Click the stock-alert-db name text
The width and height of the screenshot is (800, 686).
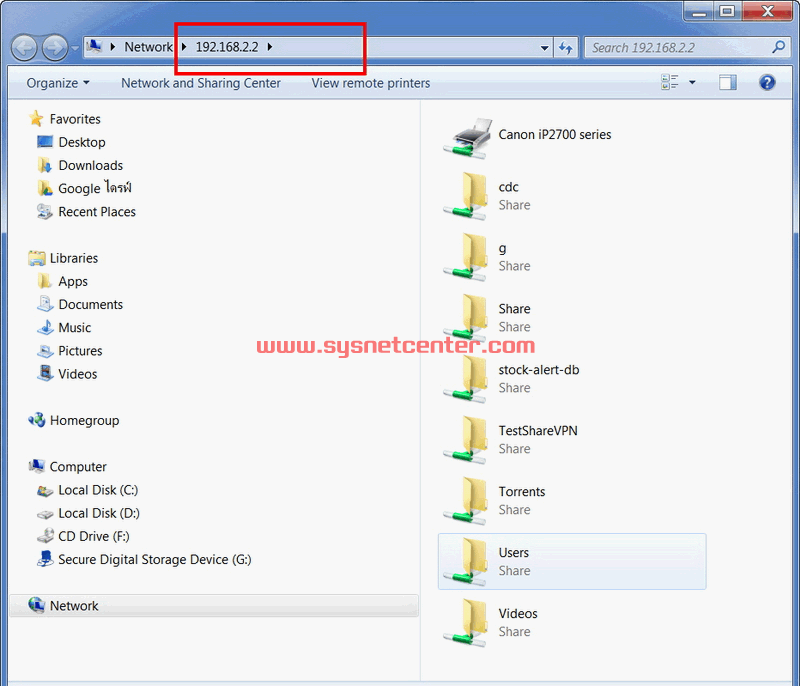pyautogui.click(x=539, y=370)
